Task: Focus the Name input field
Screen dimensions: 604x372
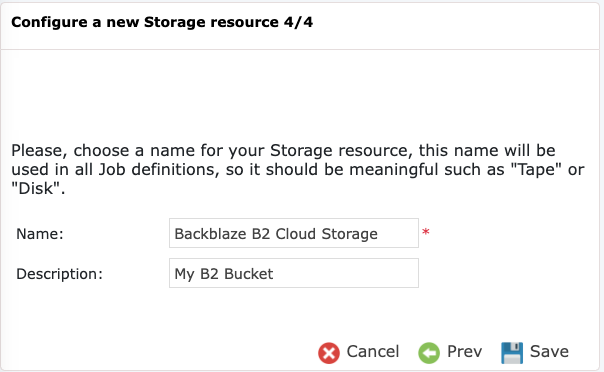Action: click(294, 233)
